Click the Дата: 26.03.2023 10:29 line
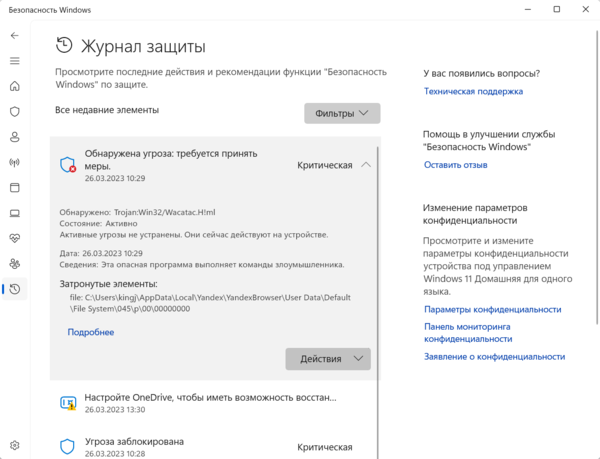The width and height of the screenshot is (600, 459). coord(101,253)
